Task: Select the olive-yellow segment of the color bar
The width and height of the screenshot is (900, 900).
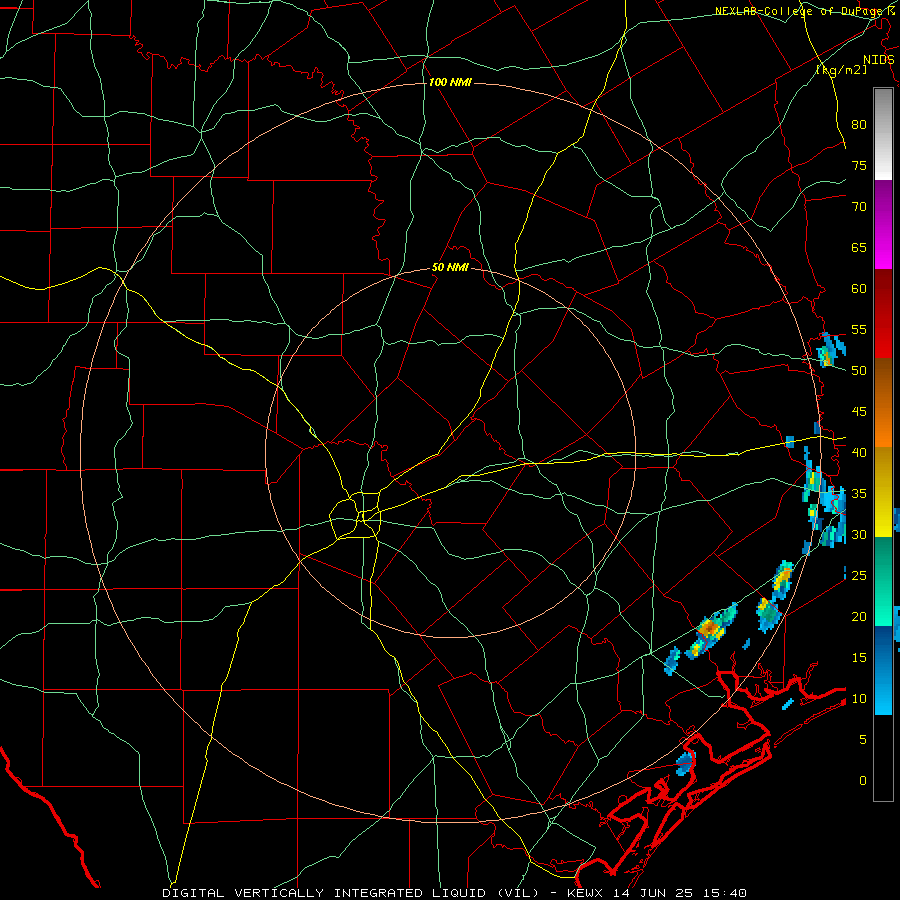Action: [x=883, y=492]
